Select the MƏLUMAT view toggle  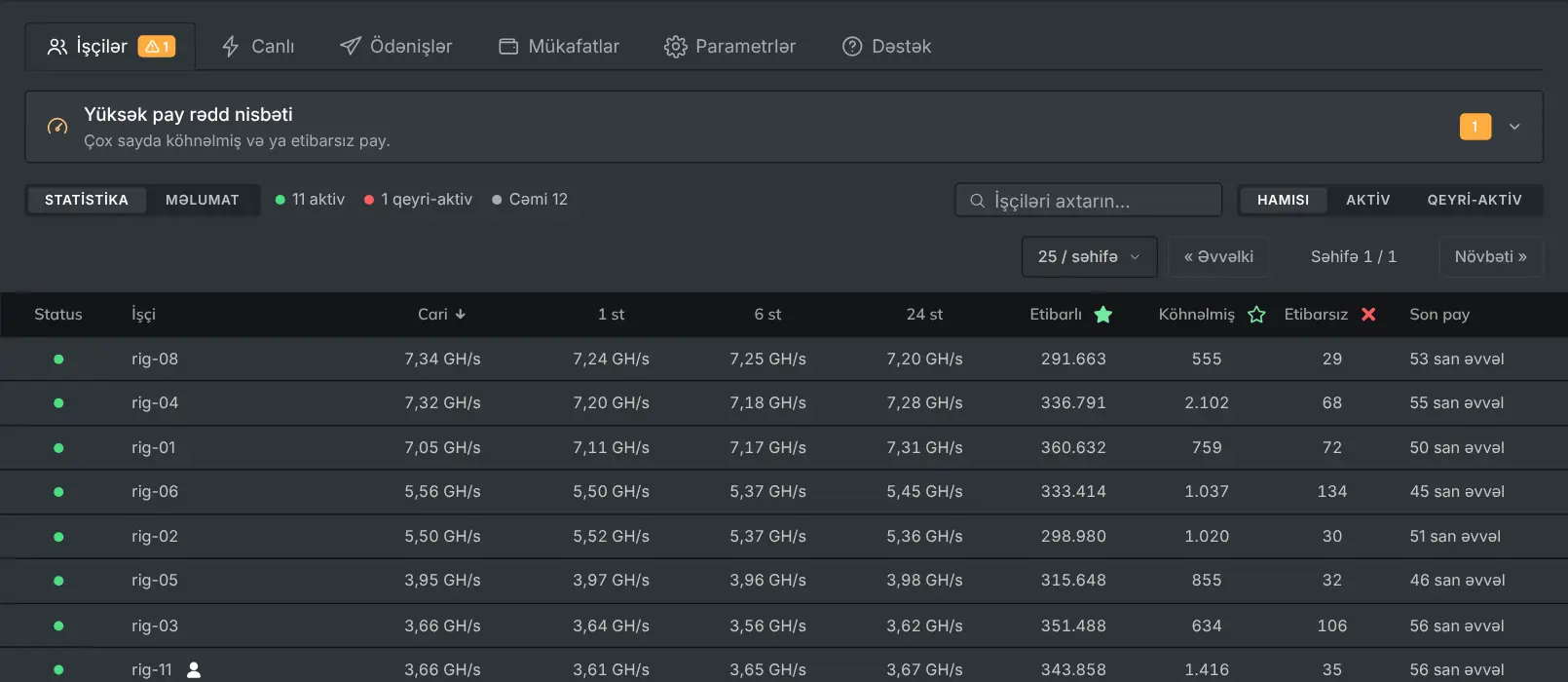[203, 200]
